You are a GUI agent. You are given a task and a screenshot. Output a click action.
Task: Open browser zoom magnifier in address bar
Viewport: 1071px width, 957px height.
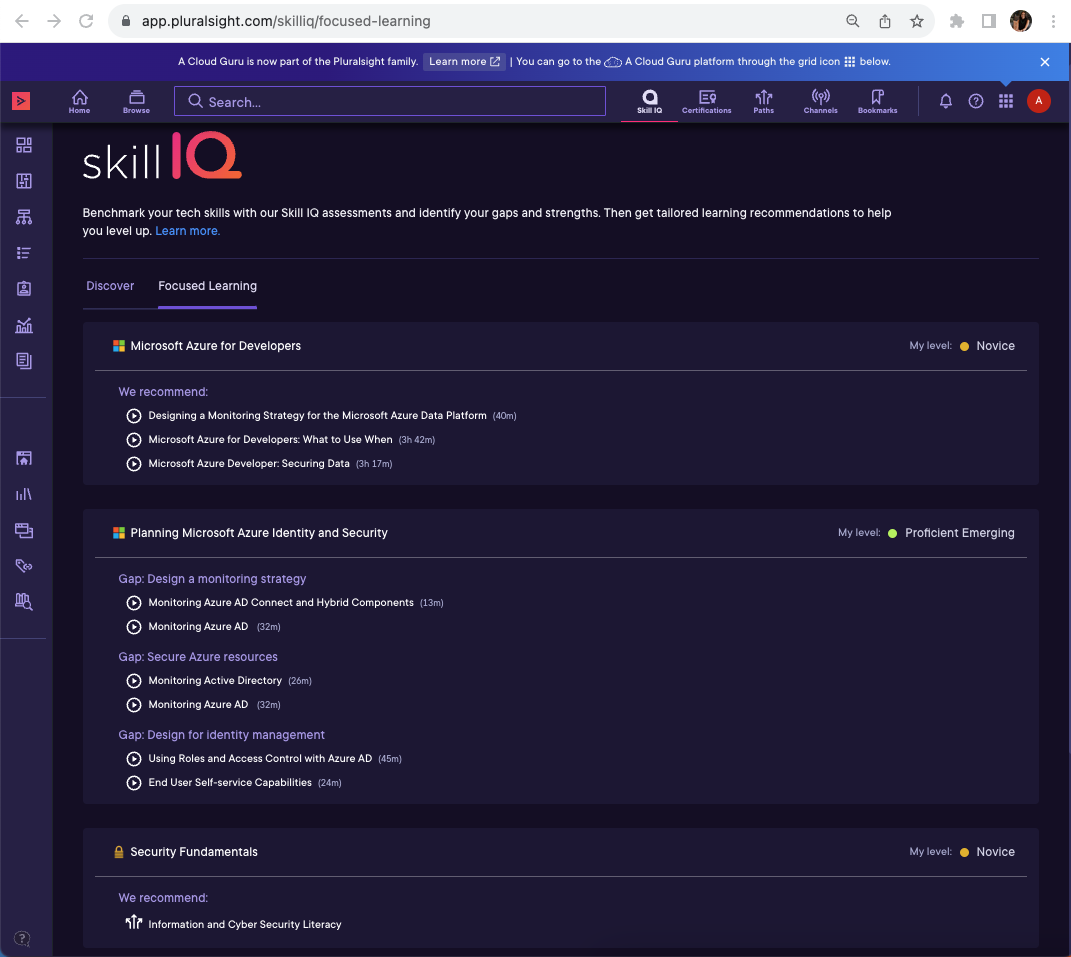852,21
